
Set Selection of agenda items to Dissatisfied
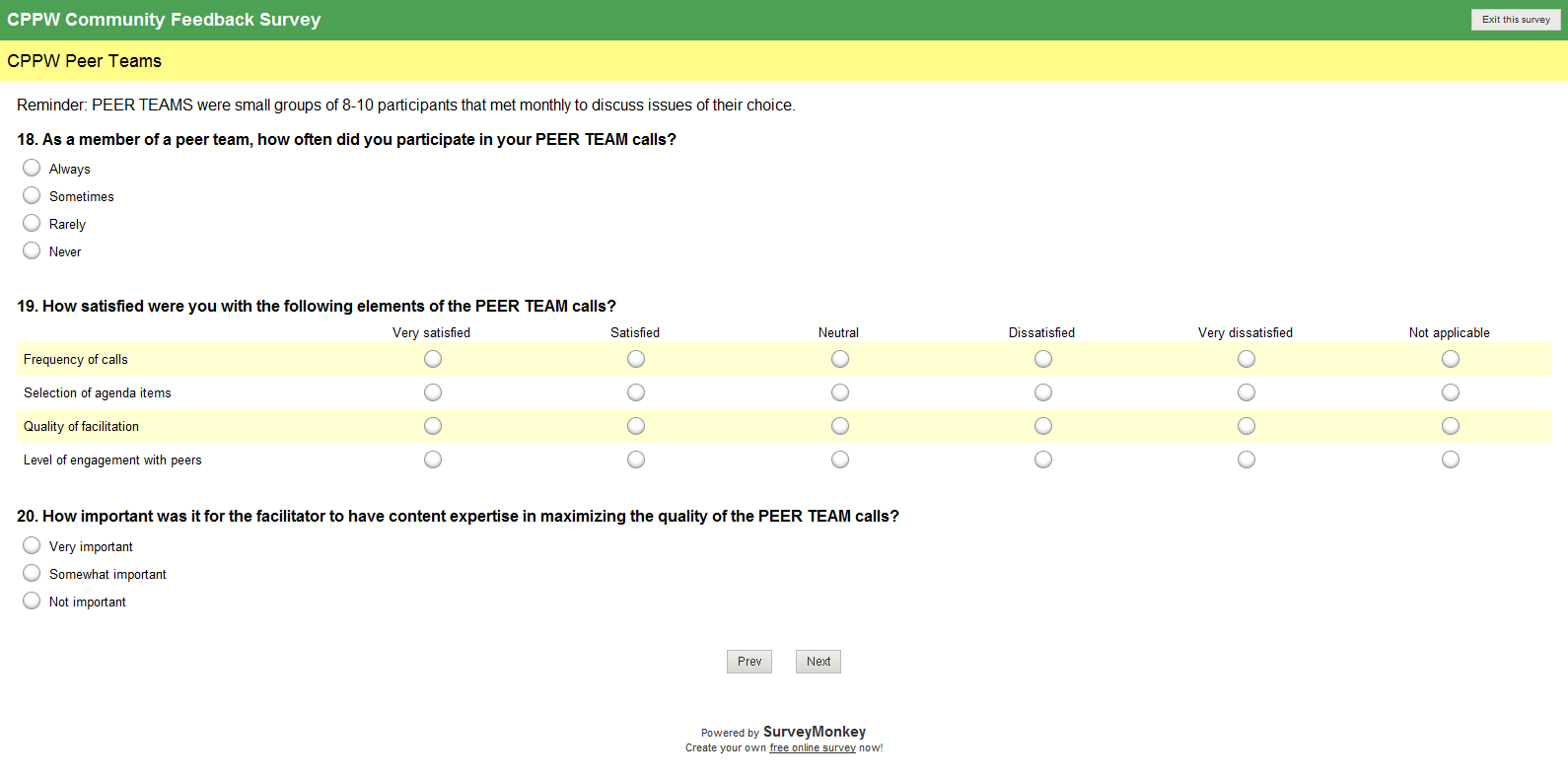tap(1043, 392)
